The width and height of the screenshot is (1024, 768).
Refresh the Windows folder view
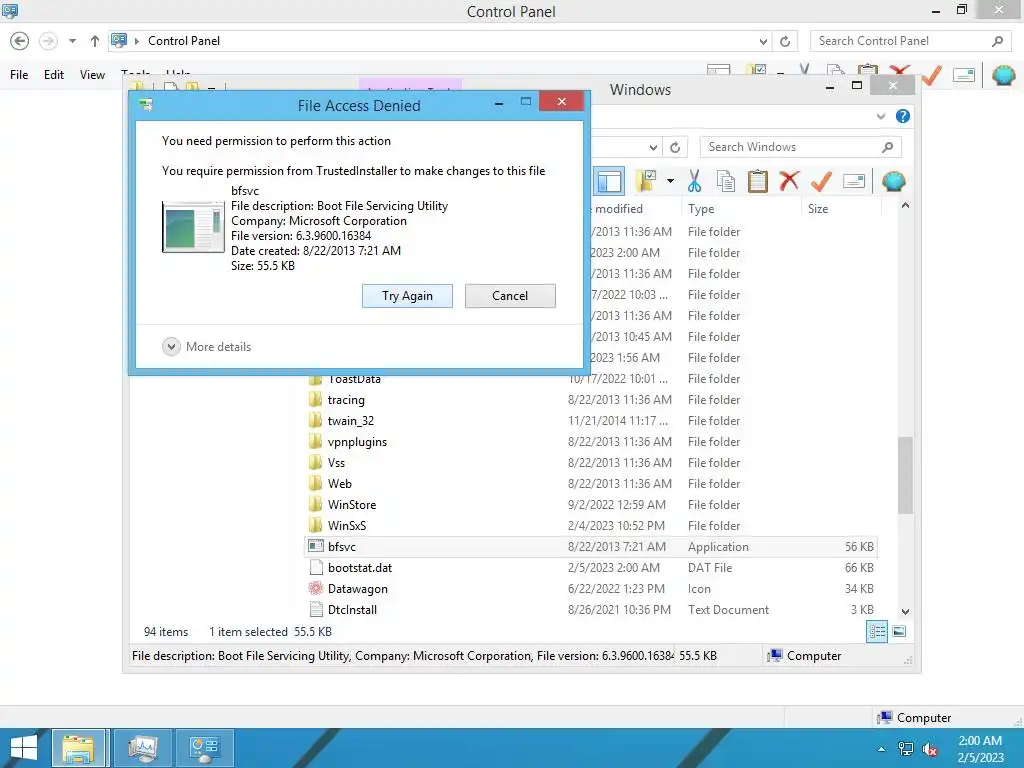pos(675,147)
